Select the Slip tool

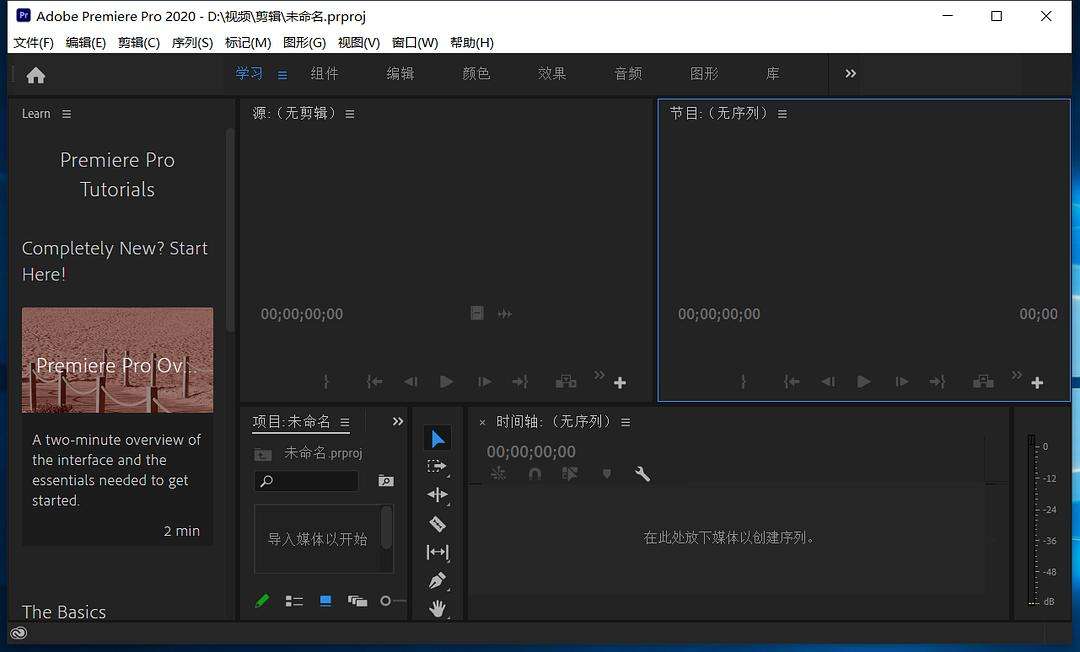(x=438, y=552)
